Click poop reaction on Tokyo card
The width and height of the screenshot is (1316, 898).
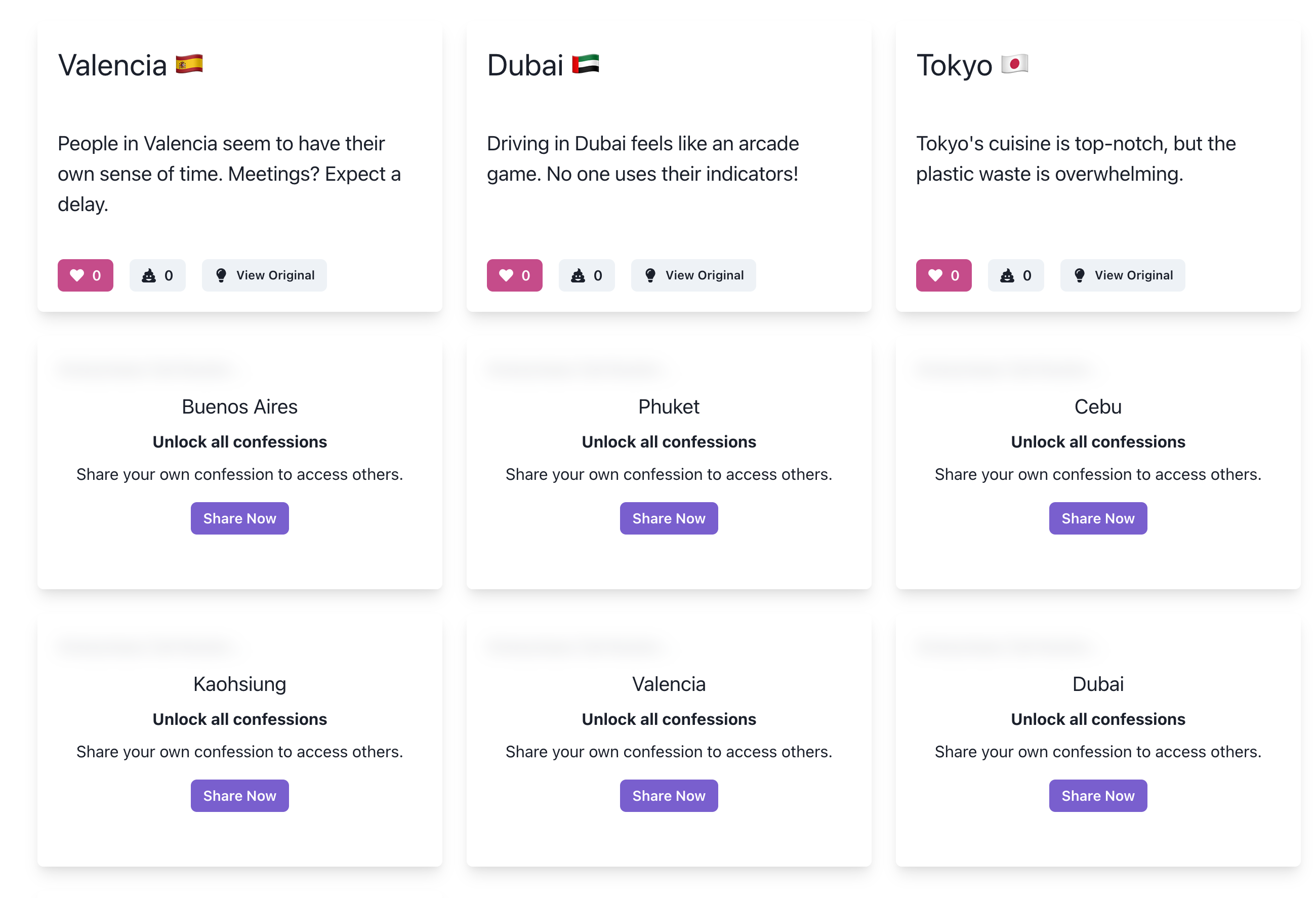[x=1015, y=275]
